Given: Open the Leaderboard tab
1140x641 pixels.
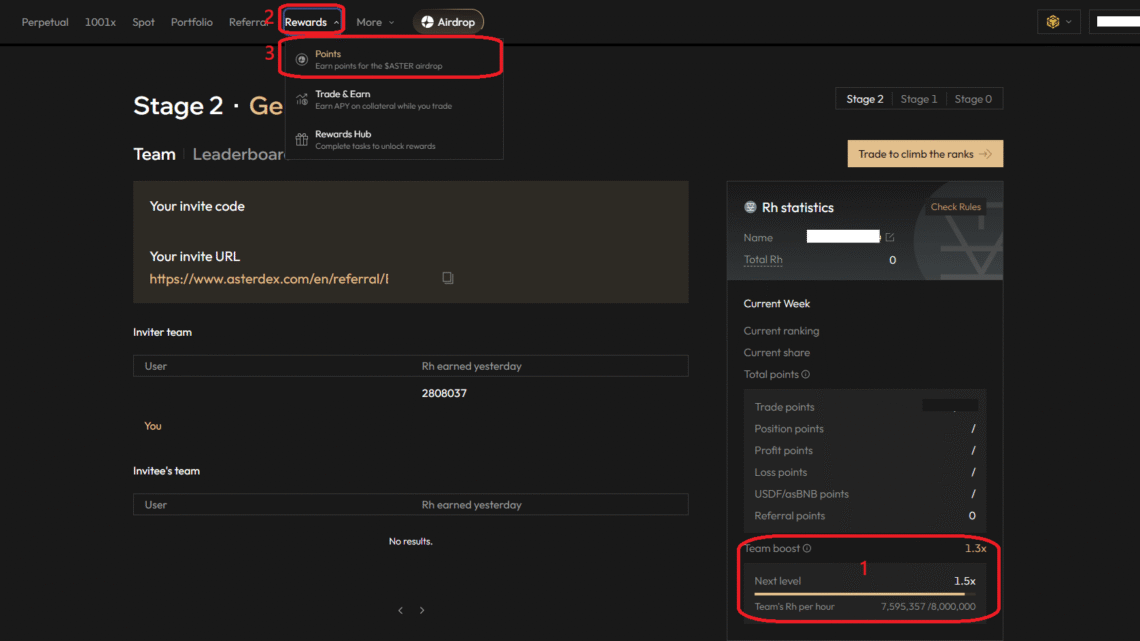Looking at the screenshot, I should 239,154.
